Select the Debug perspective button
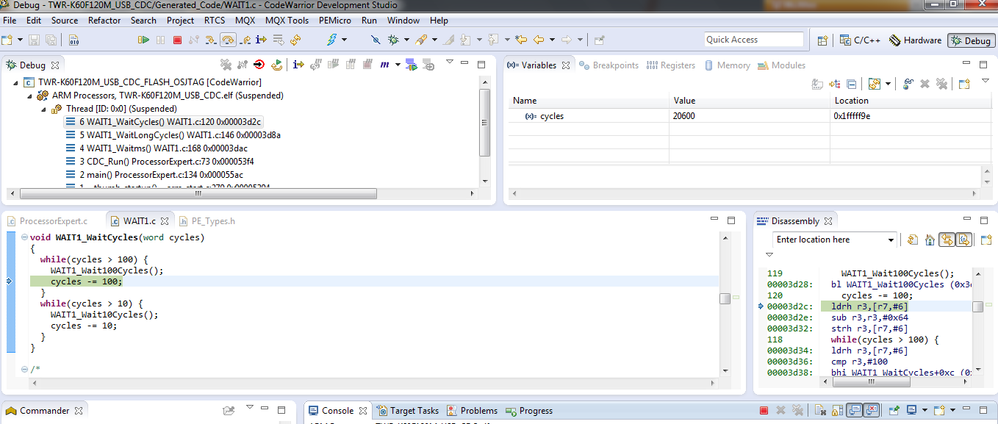998x424 pixels. click(x=970, y=40)
